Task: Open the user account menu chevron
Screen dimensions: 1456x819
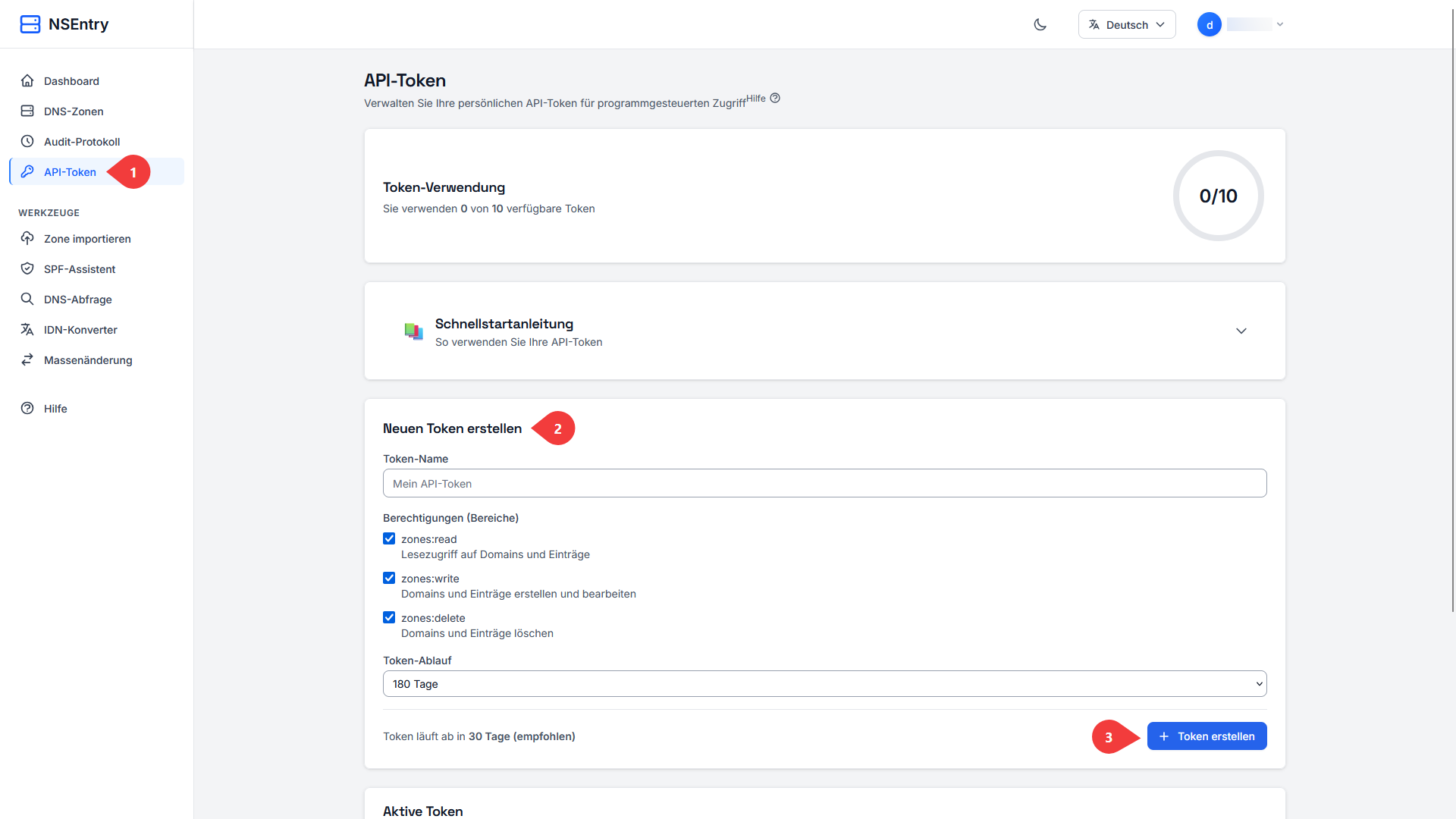Action: tap(1280, 24)
